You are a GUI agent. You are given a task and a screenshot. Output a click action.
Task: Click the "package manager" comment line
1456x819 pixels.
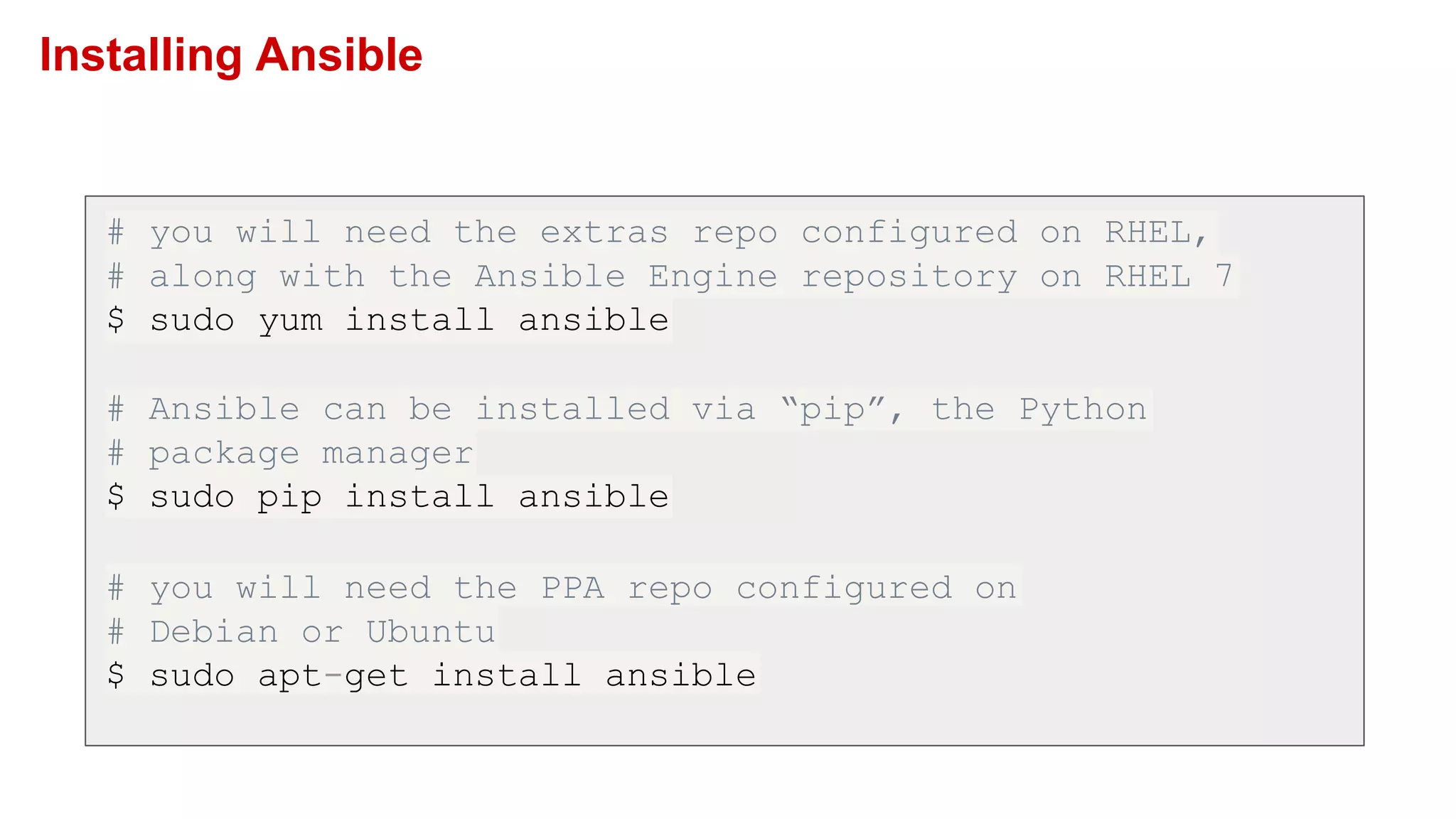[290, 453]
